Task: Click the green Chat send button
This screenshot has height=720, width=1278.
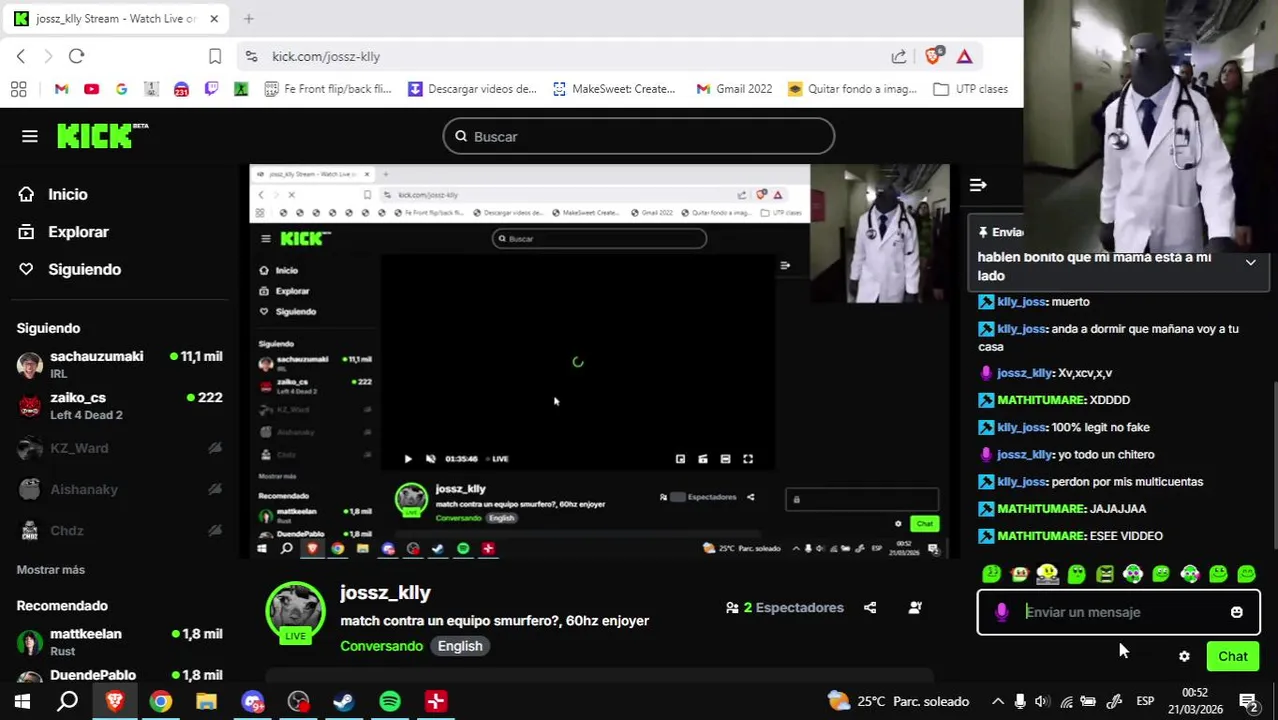Action: point(1232,657)
